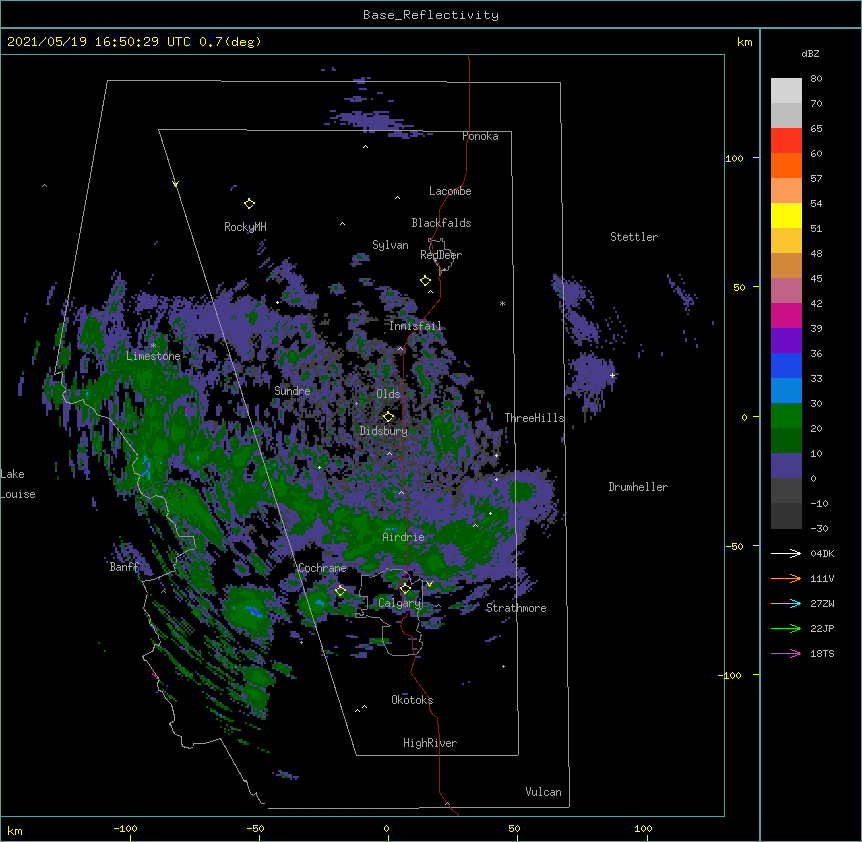Viewport: 862px width, 842px height.
Task: Click the Ponoka label
Action: coord(480,136)
